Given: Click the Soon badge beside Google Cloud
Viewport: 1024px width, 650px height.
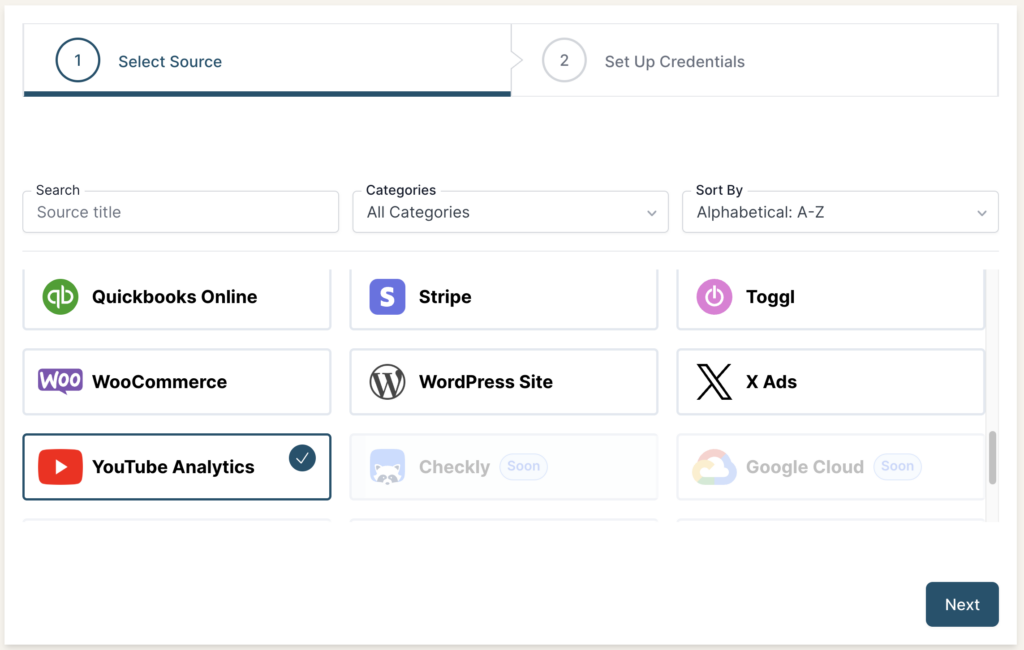Looking at the screenshot, I should pyautogui.click(x=897, y=466).
